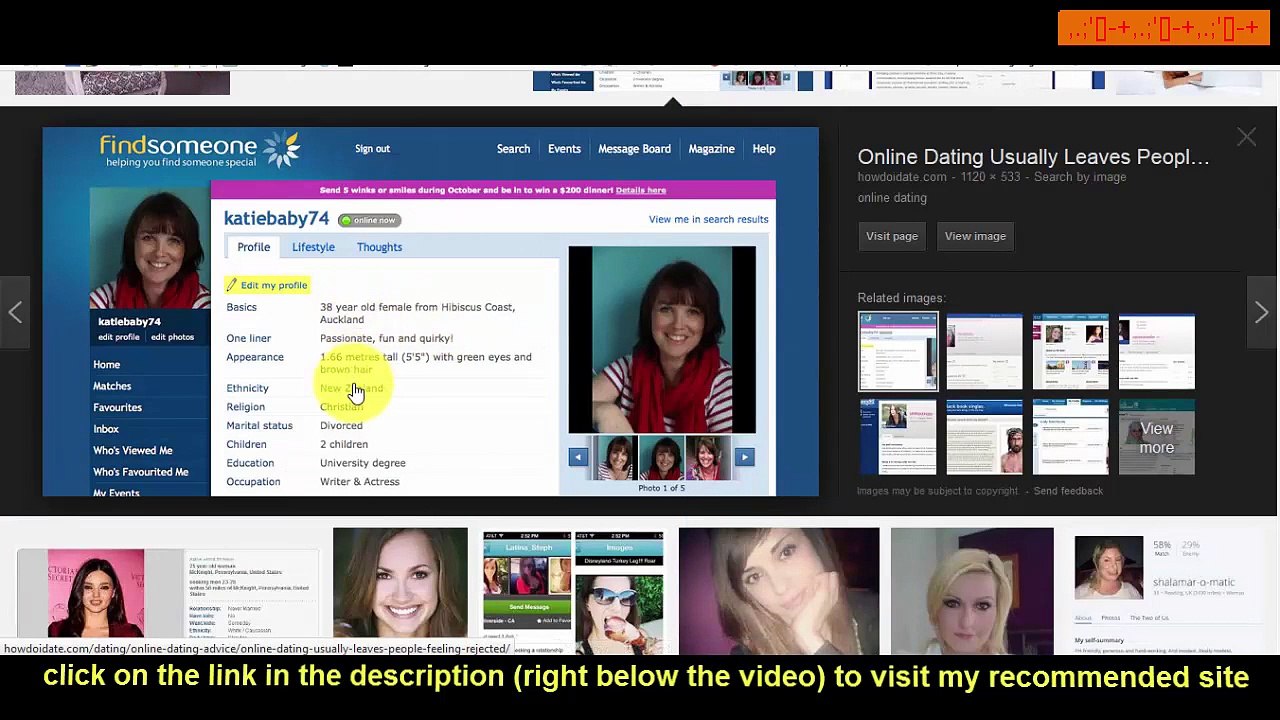The width and height of the screenshot is (1280, 720).
Task: Click the Visit page button
Action: pos(892,236)
